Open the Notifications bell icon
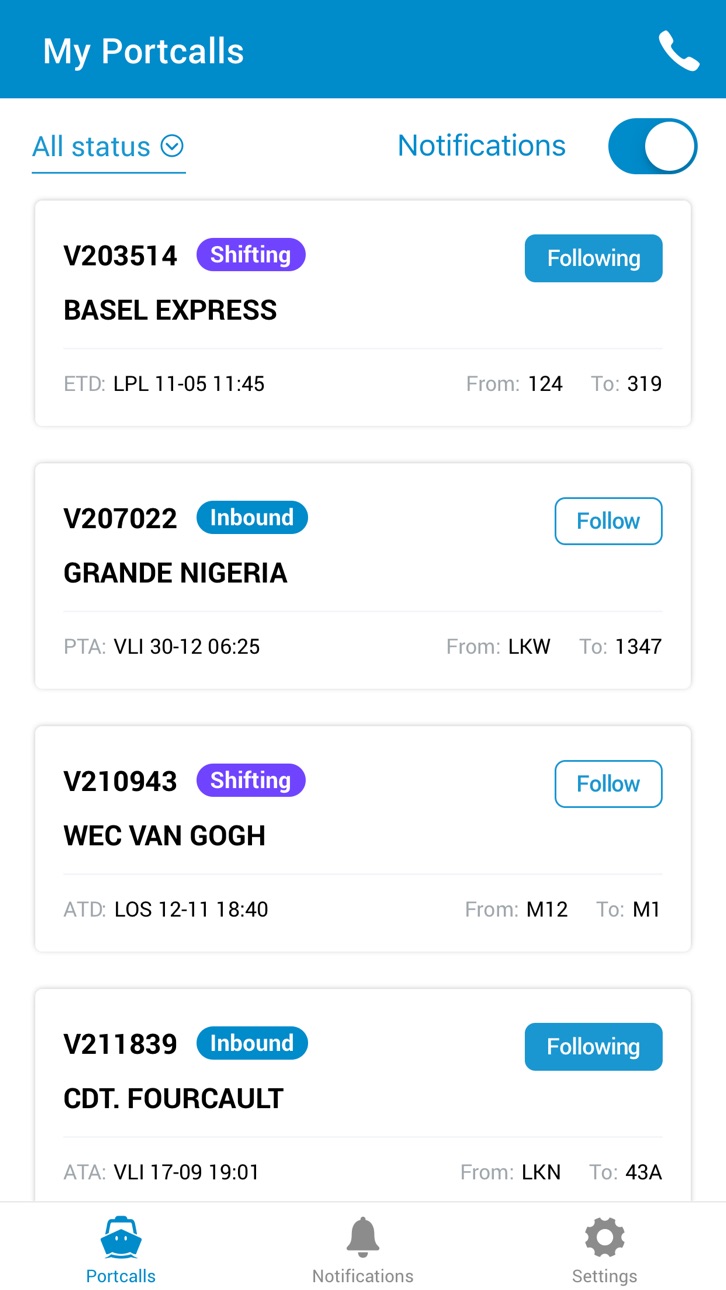The width and height of the screenshot is (726, 1290). pyautogui.click(x=363, y=1237)
